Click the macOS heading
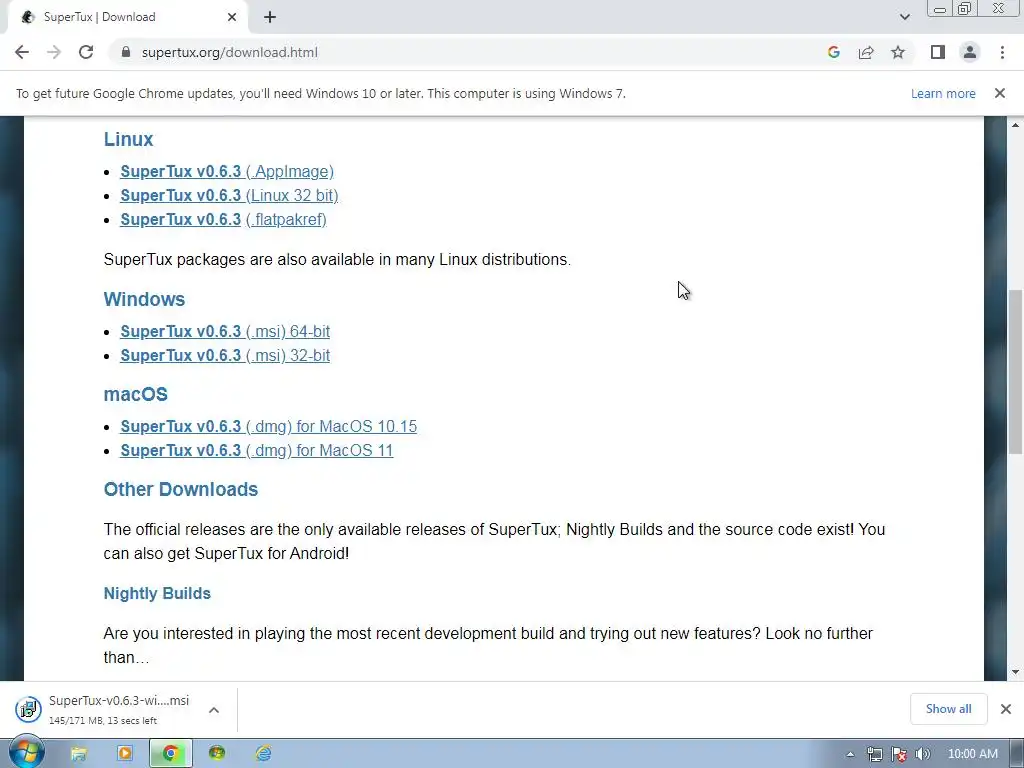Screen dimensions: 1024x768 pos(136,394)
